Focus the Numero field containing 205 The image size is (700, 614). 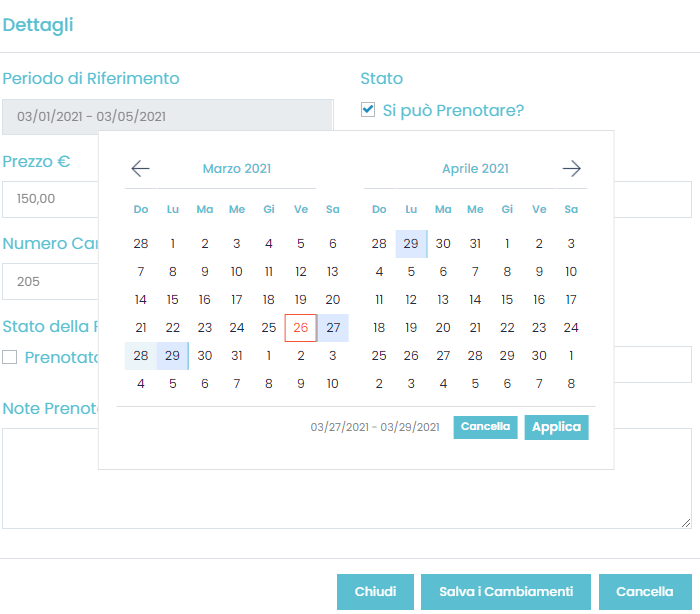pos(50,281)
